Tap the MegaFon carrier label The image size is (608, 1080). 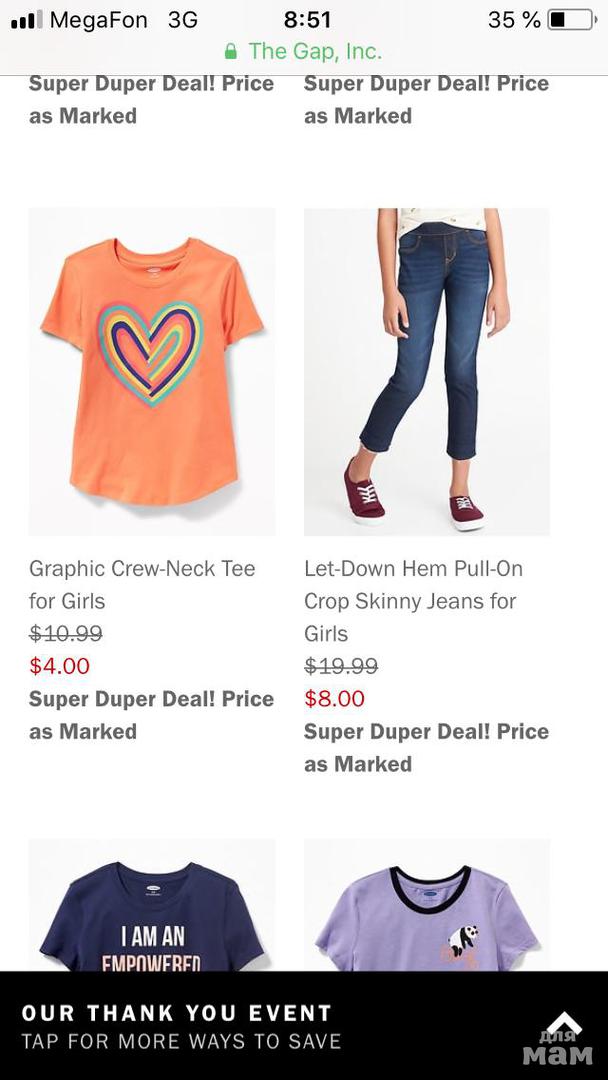(x=98, y=20)
